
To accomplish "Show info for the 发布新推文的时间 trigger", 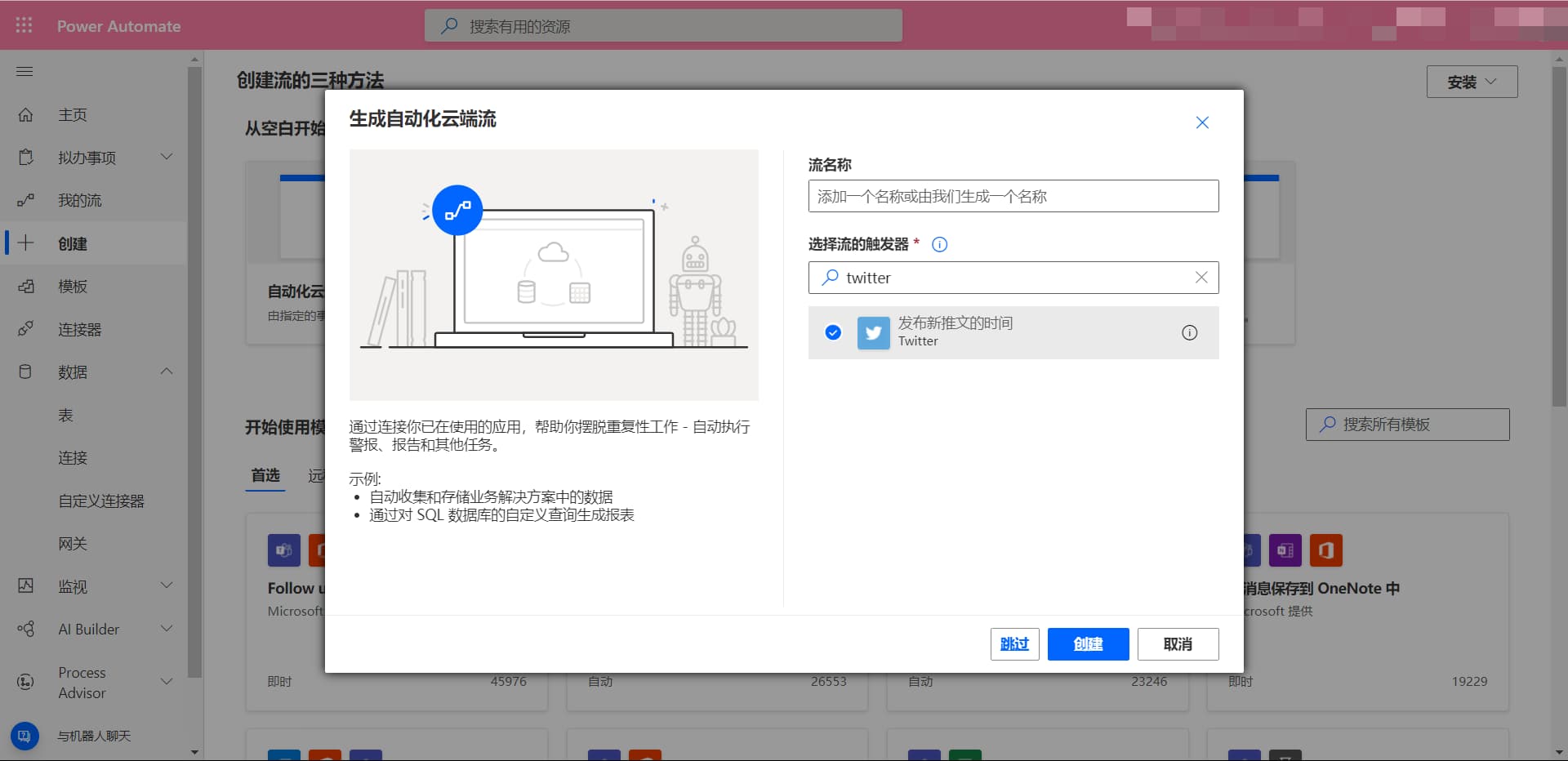I will tap(1190, 332).
